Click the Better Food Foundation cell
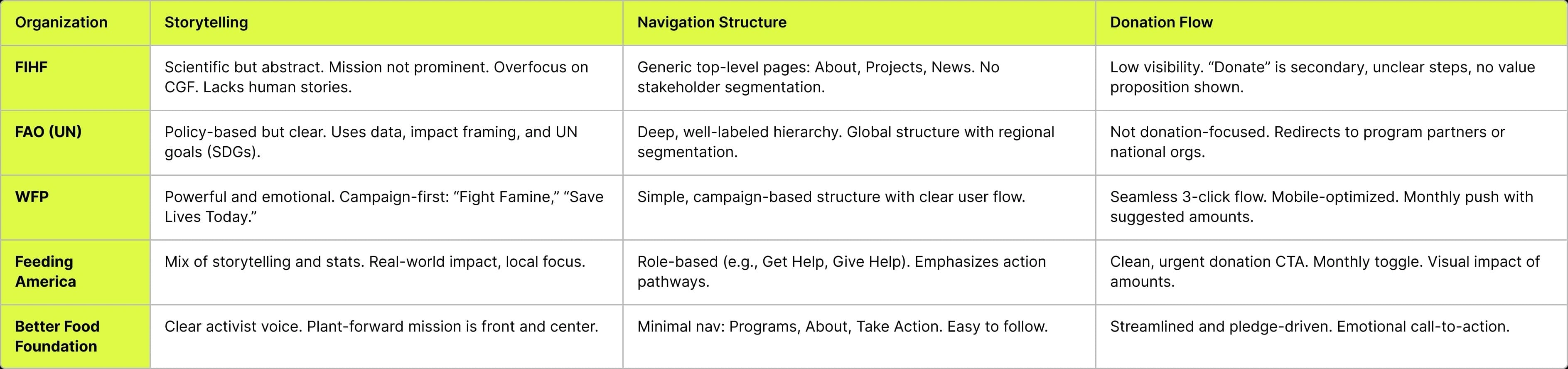This screenshot has height=369, width=1568. tap(57, 336)
